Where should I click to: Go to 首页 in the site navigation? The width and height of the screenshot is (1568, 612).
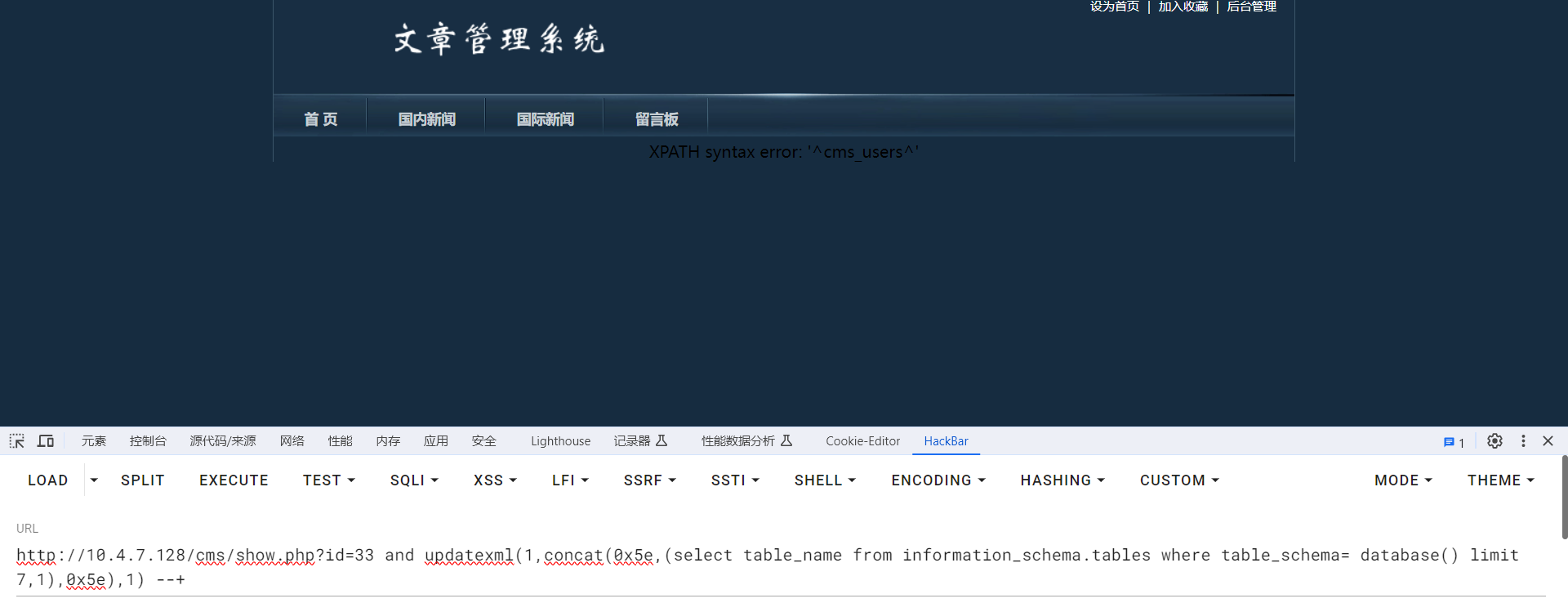click(321, 119)
